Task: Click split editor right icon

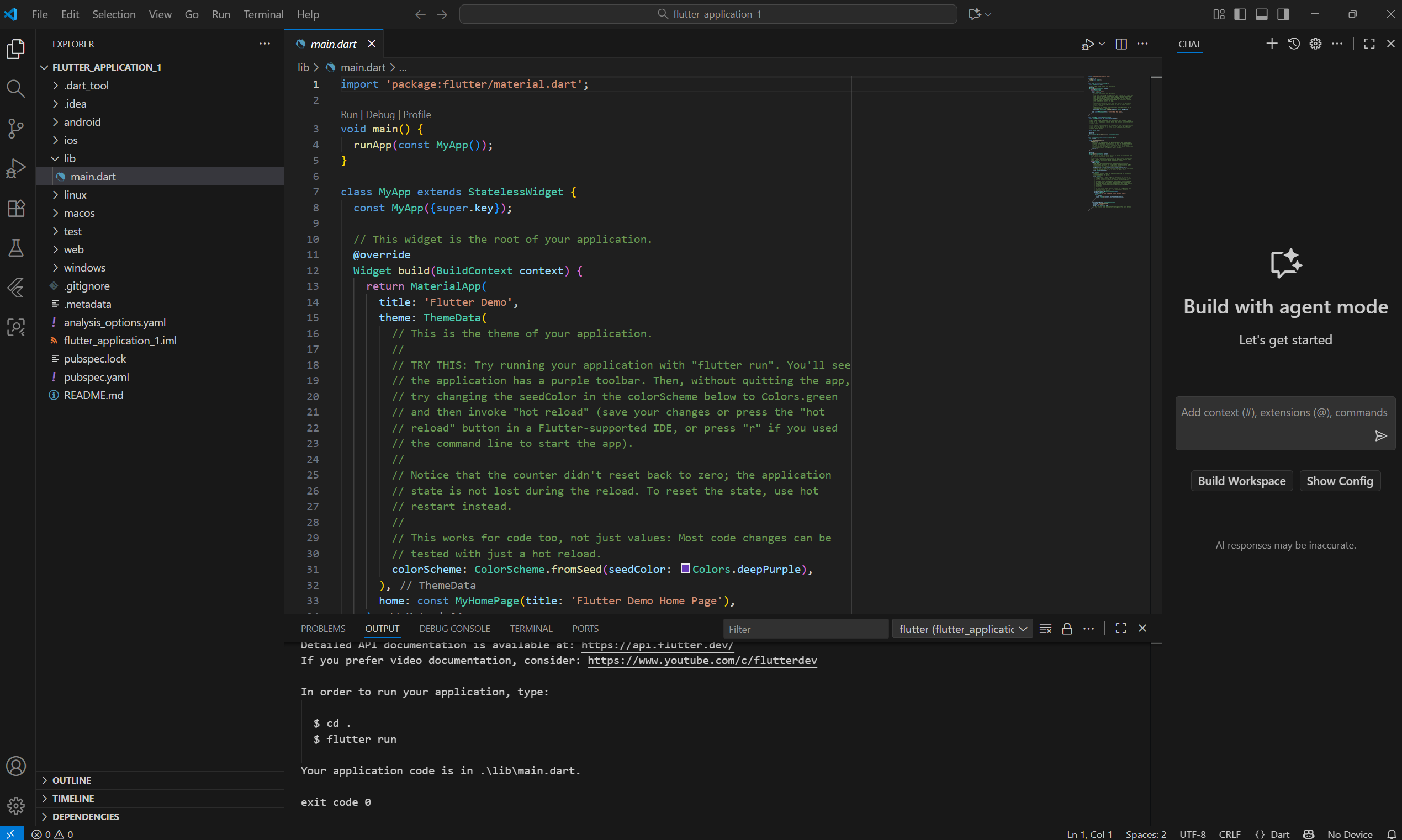Action: point(1120,44)
